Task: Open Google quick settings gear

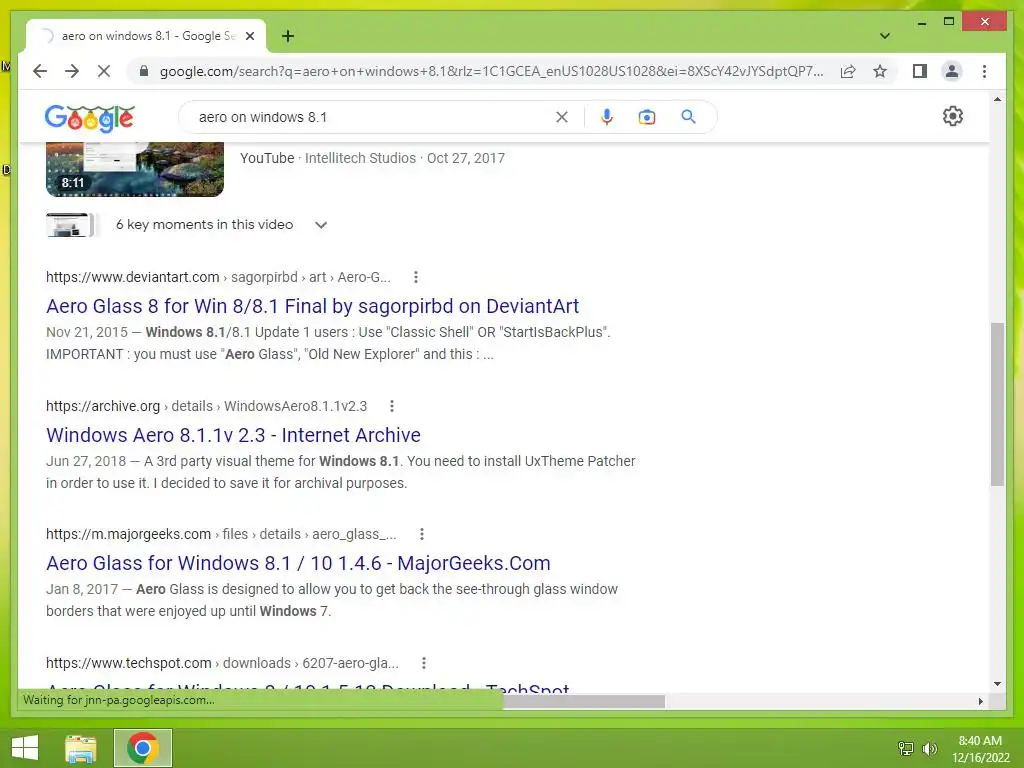Action: click(x=953, y=116)
